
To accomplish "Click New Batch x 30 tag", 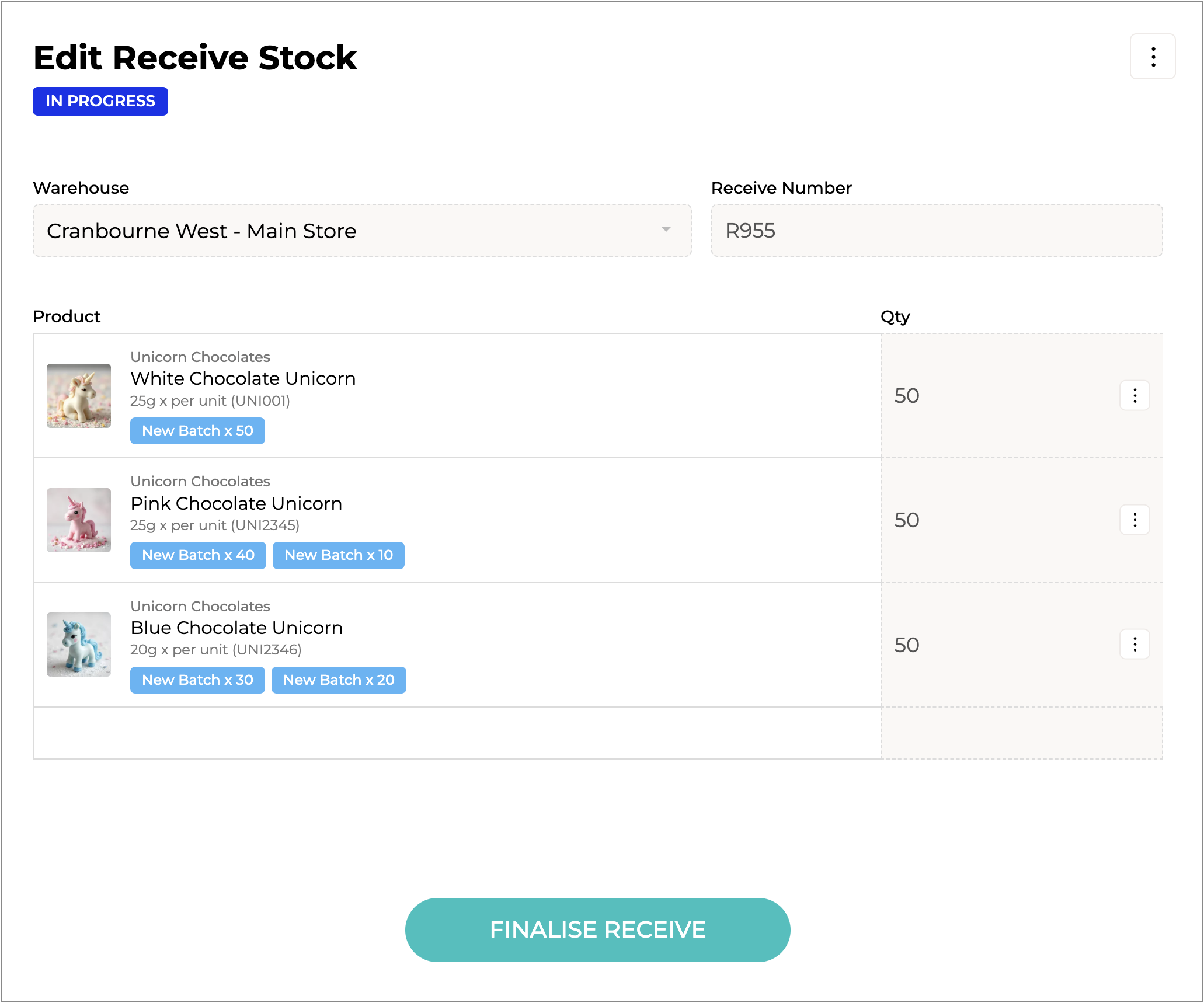I will pyautogui.click(x=197, y=680).
